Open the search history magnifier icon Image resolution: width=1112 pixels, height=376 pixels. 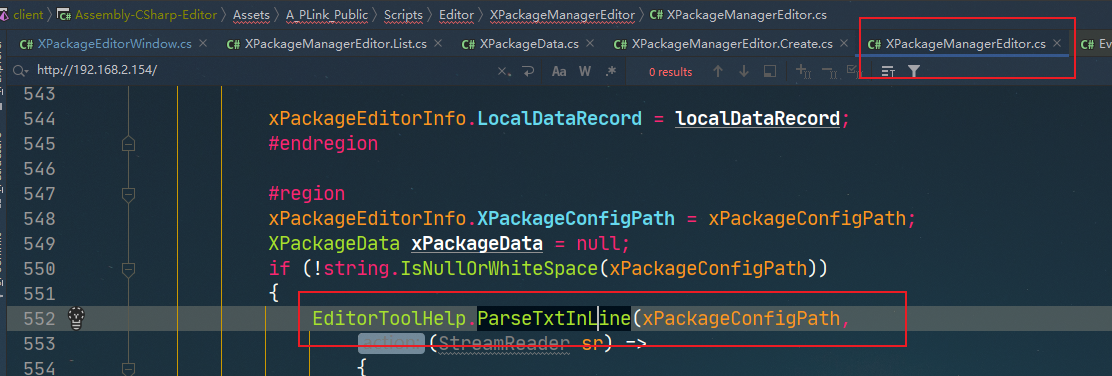[21, 71]
